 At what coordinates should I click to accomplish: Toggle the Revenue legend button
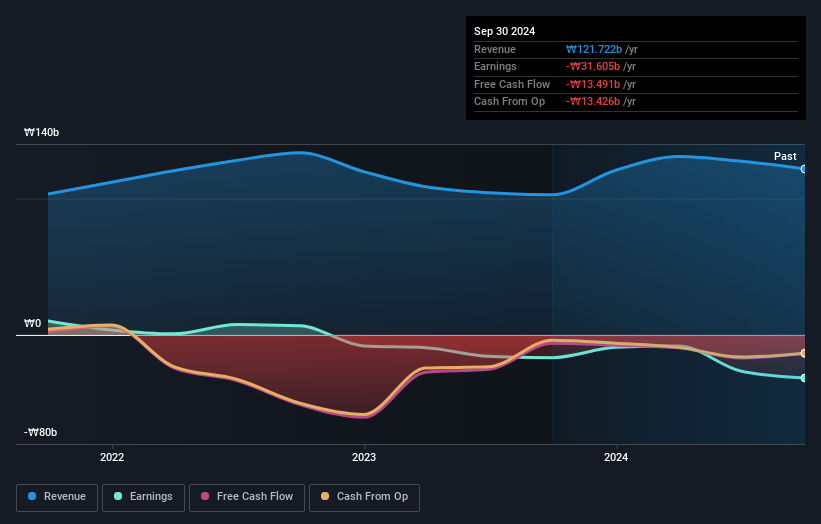tap(57, 497)
